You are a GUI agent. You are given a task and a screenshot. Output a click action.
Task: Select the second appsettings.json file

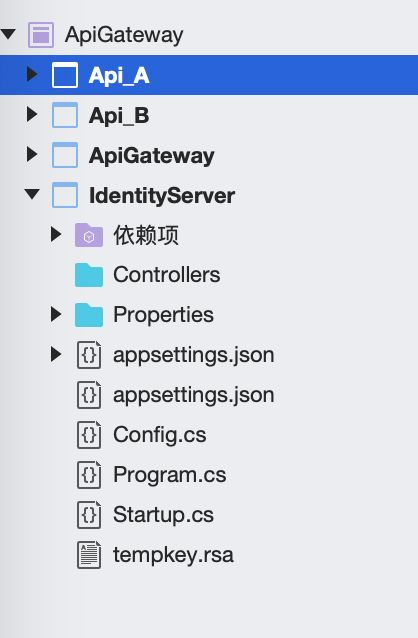pyautogui.click(x=194, y=395)
